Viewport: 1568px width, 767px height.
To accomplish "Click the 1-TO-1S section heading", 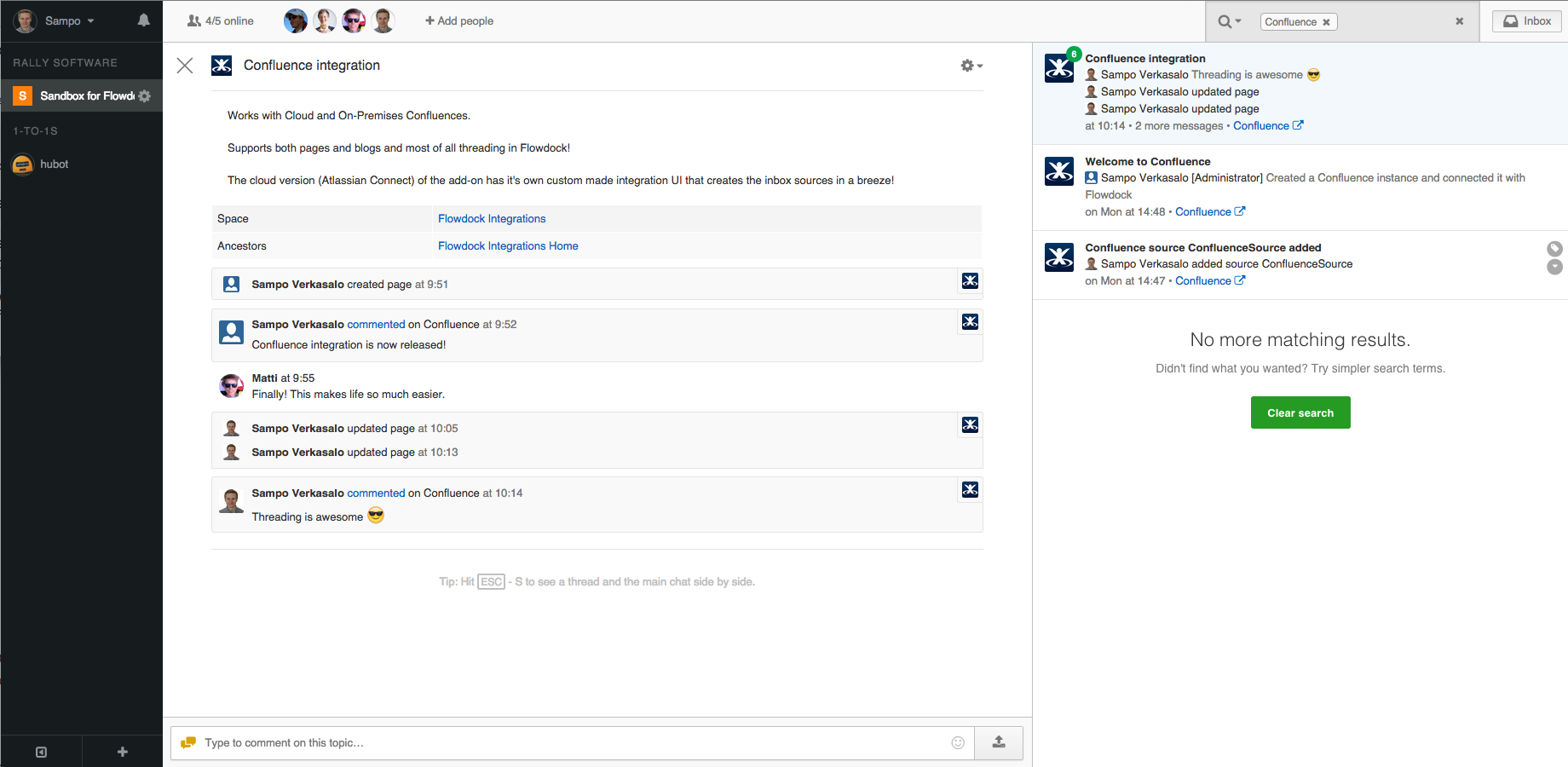I will [36, 131].
